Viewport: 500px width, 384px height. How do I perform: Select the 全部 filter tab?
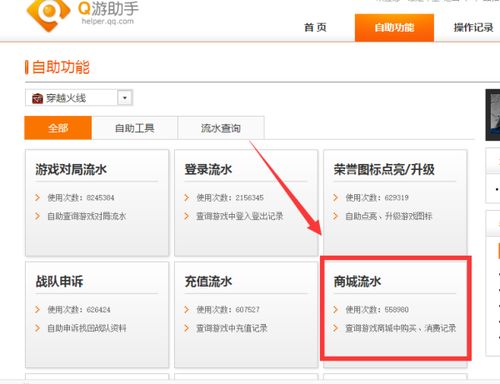[58, 128]
